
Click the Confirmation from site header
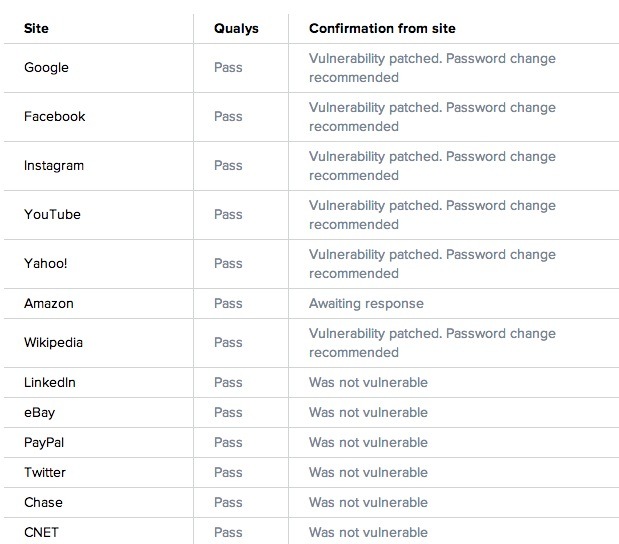tap(381, 28)
